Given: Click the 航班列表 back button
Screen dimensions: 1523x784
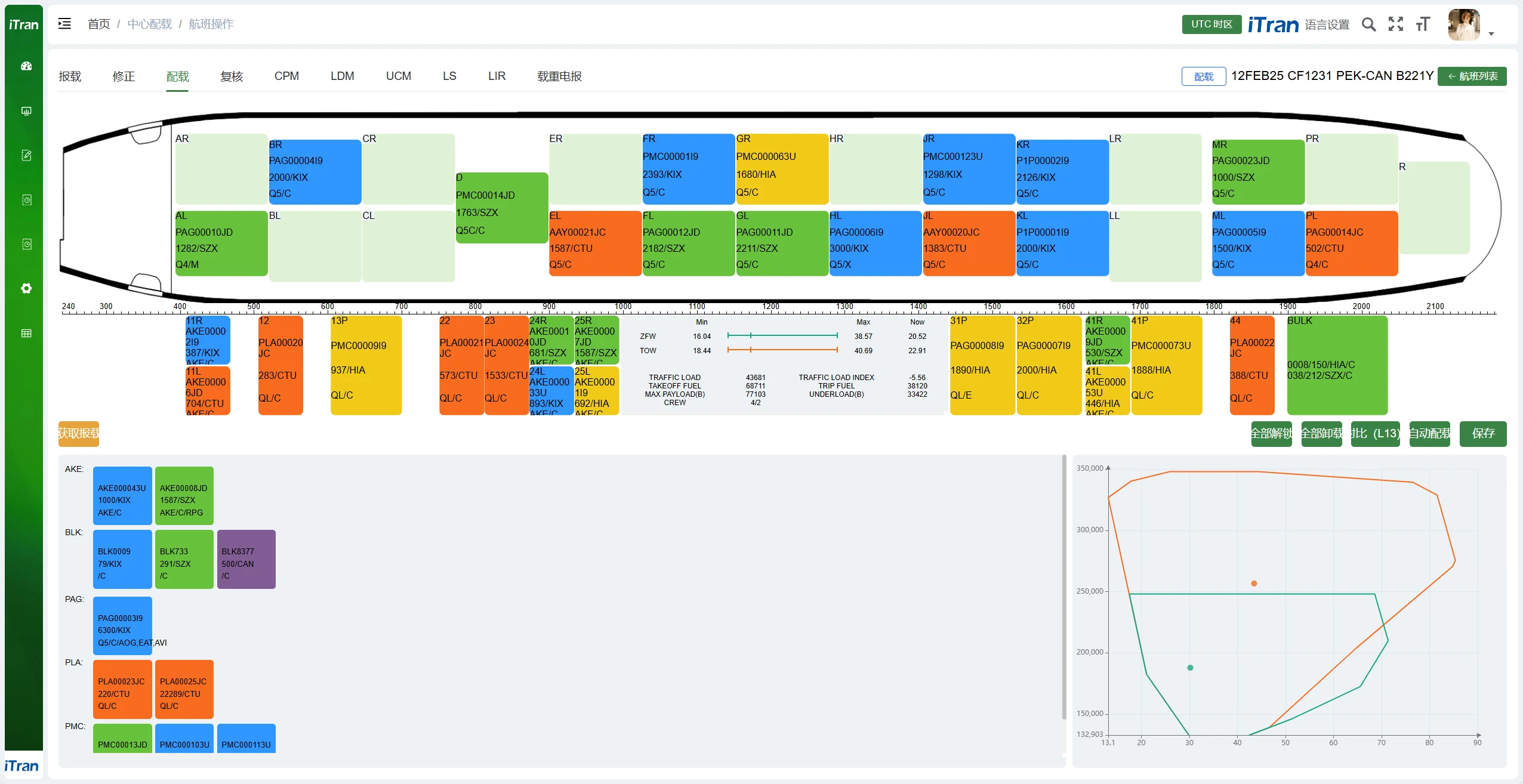Looking at the screenshot, I should pyautogui.click(x=1472, y=76).
